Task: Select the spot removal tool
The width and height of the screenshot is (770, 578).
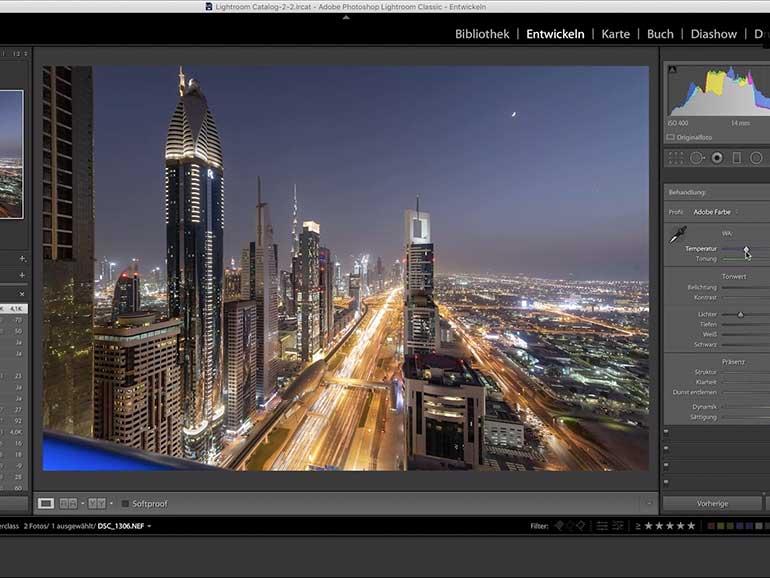Action: [697, 158]
